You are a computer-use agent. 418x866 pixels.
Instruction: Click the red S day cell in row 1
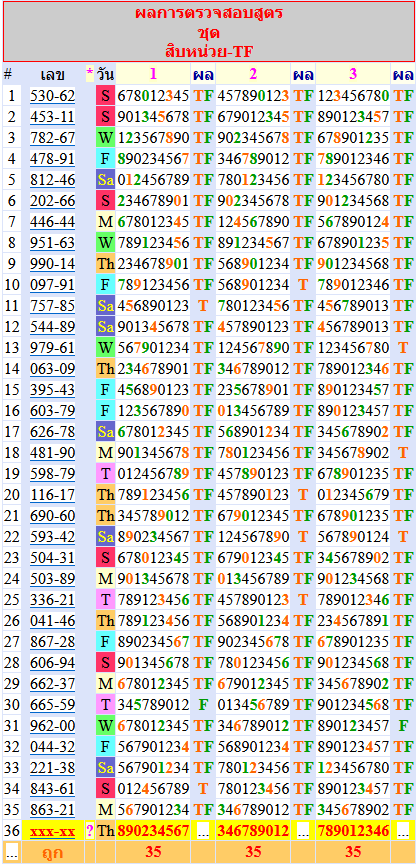105,96
